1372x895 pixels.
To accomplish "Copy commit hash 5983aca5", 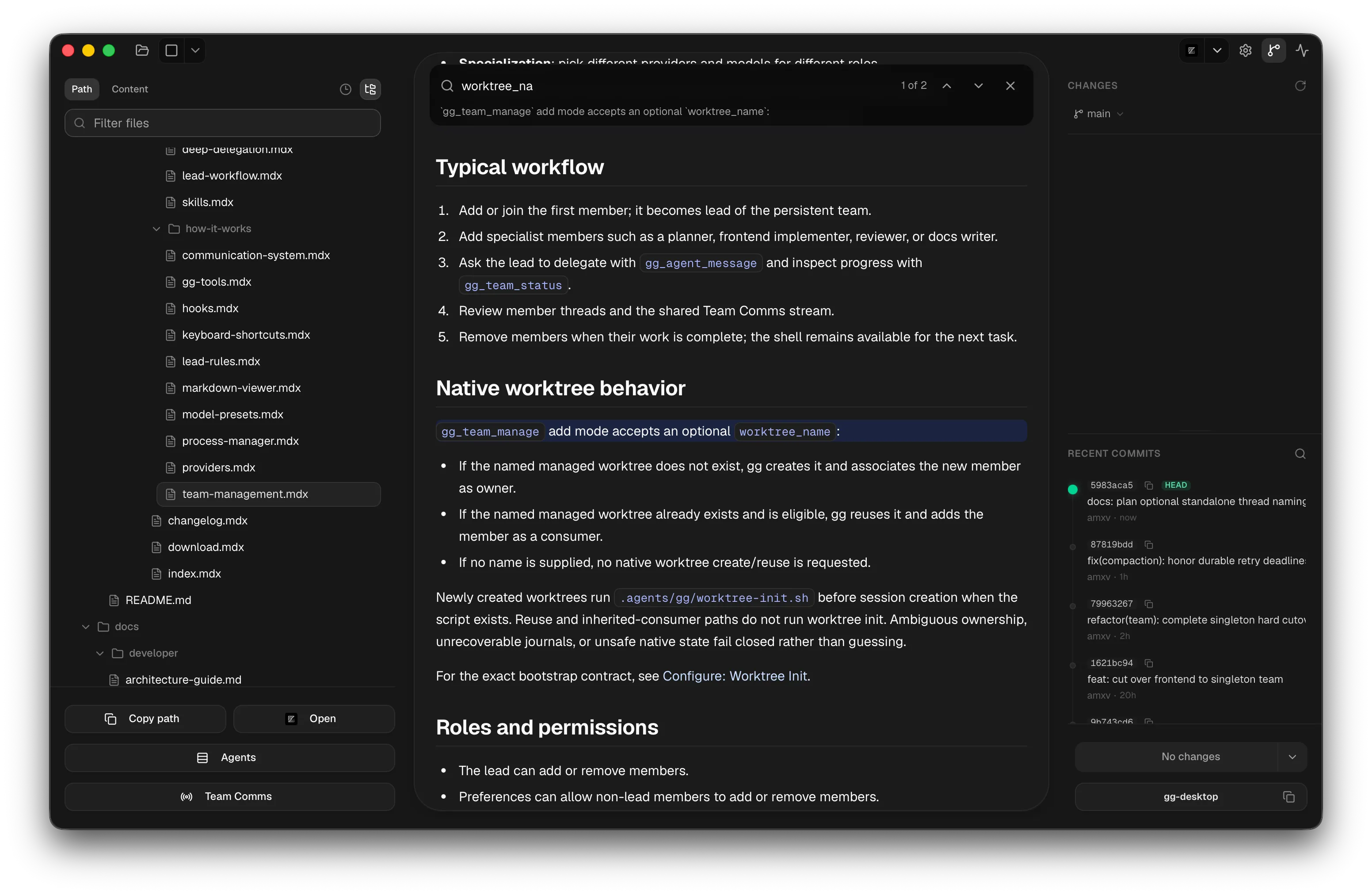I will tap(1148, 486).
